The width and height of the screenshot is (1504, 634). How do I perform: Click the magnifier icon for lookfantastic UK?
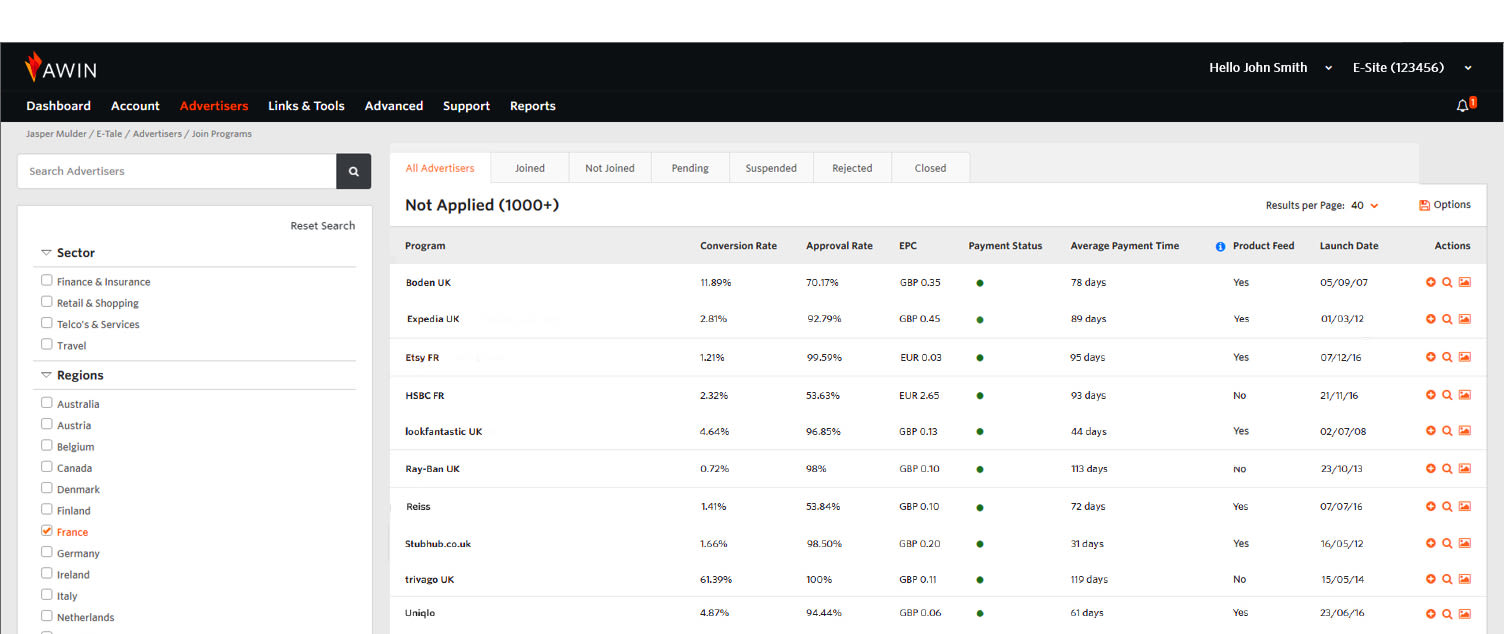point(1447,431)
